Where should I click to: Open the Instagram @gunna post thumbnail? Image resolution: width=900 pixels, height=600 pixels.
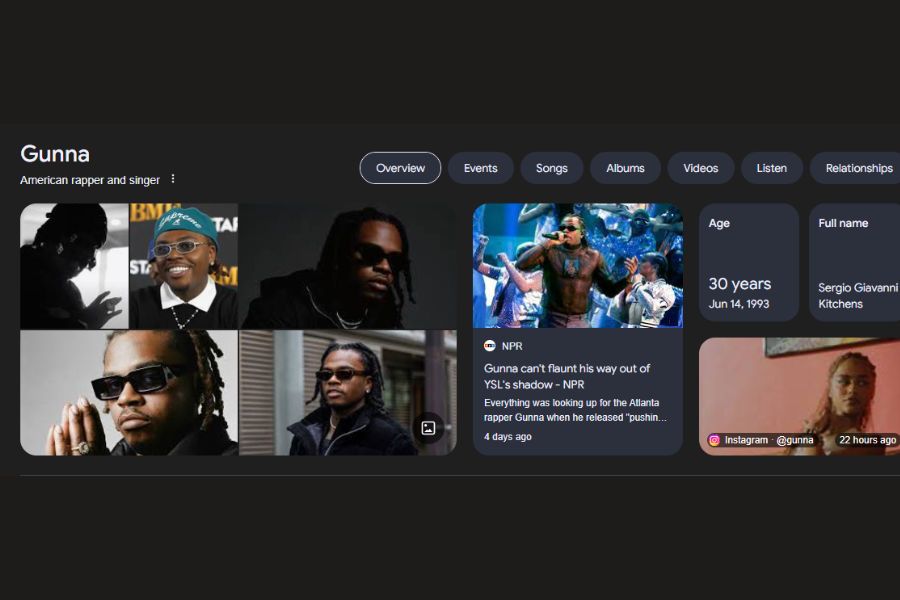point(800,397)
